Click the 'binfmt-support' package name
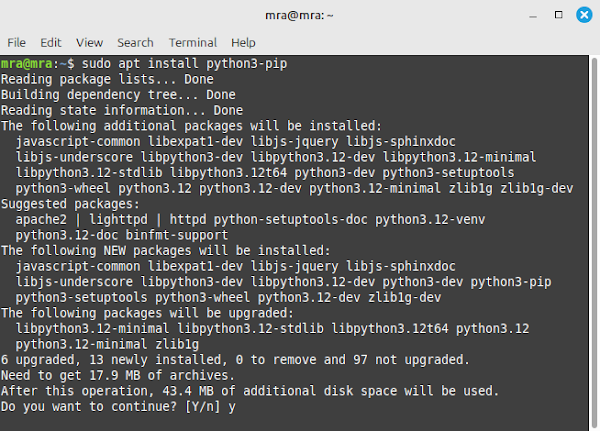This screenshot has height=431, width=600. point(177,235)
